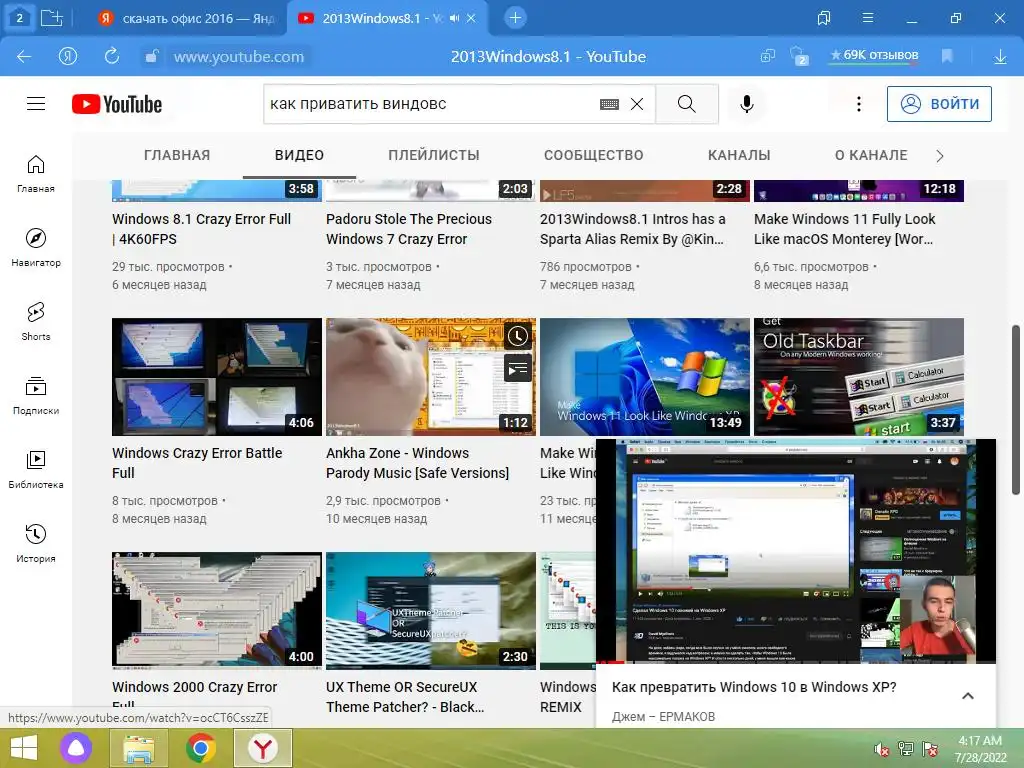Click the www.youtube.com address field

click(x=238, y=57)
